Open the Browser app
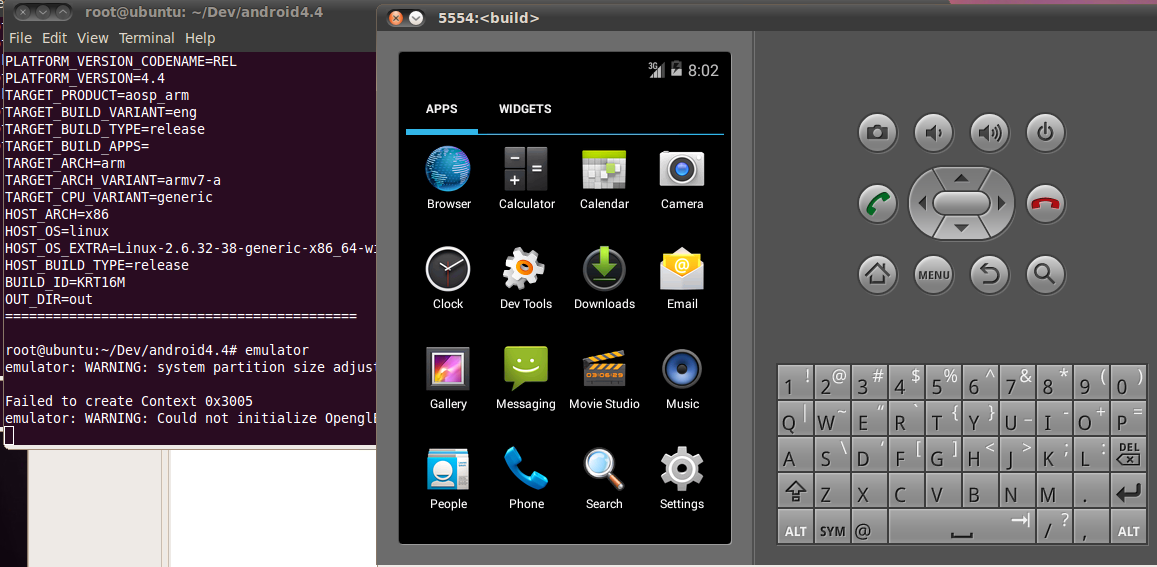The height and width of the screenshot is (567, 1157). [449, 178]
